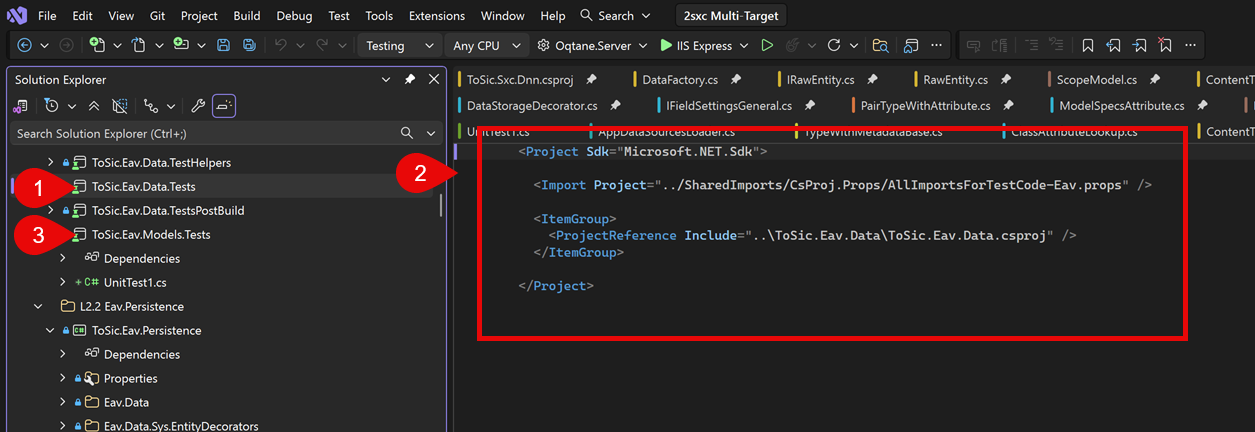Unpin the RawEntity.cs tab

tap(1007, 79)
